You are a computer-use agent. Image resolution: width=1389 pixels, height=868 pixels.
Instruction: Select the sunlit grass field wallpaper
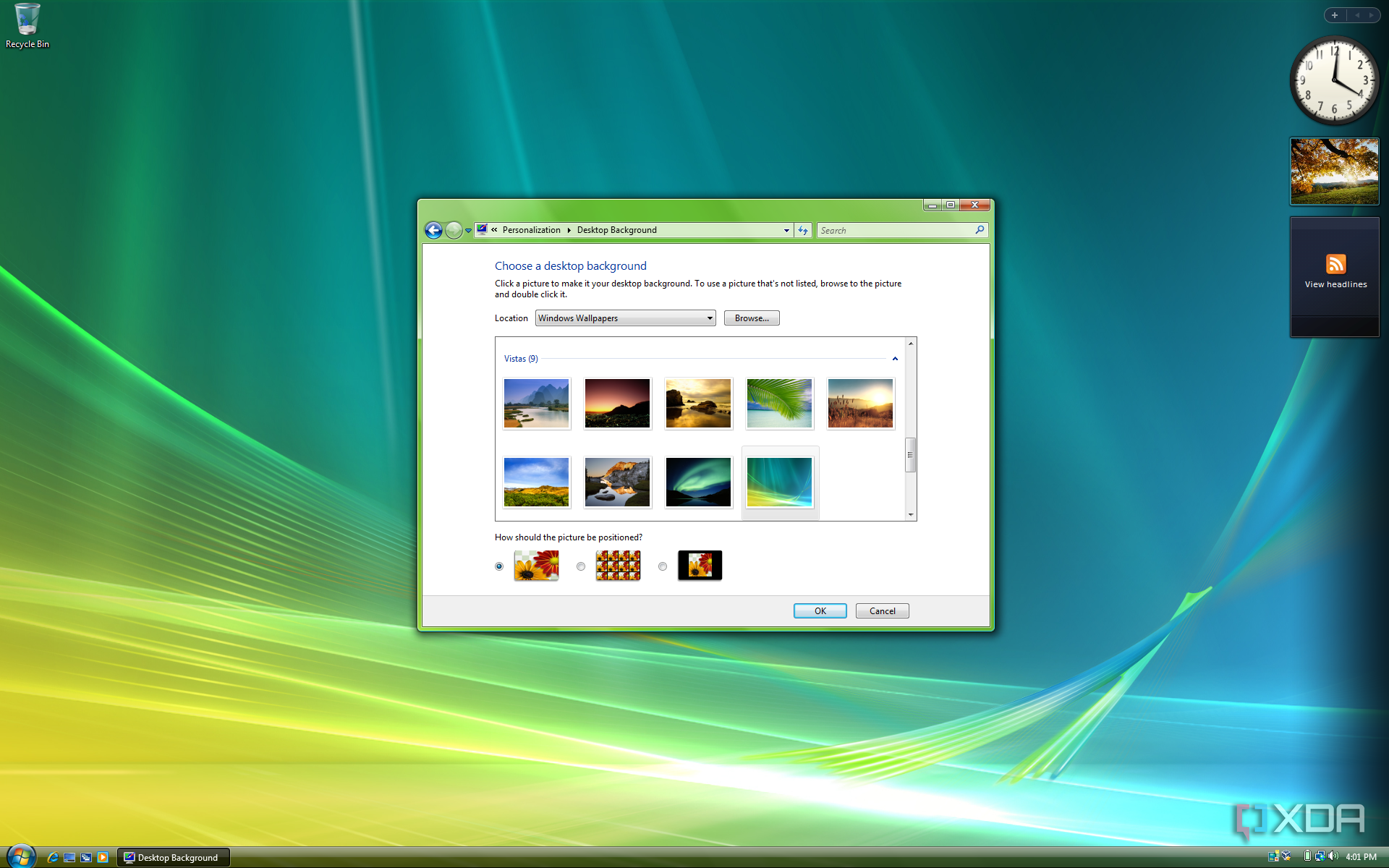[860, 404]
